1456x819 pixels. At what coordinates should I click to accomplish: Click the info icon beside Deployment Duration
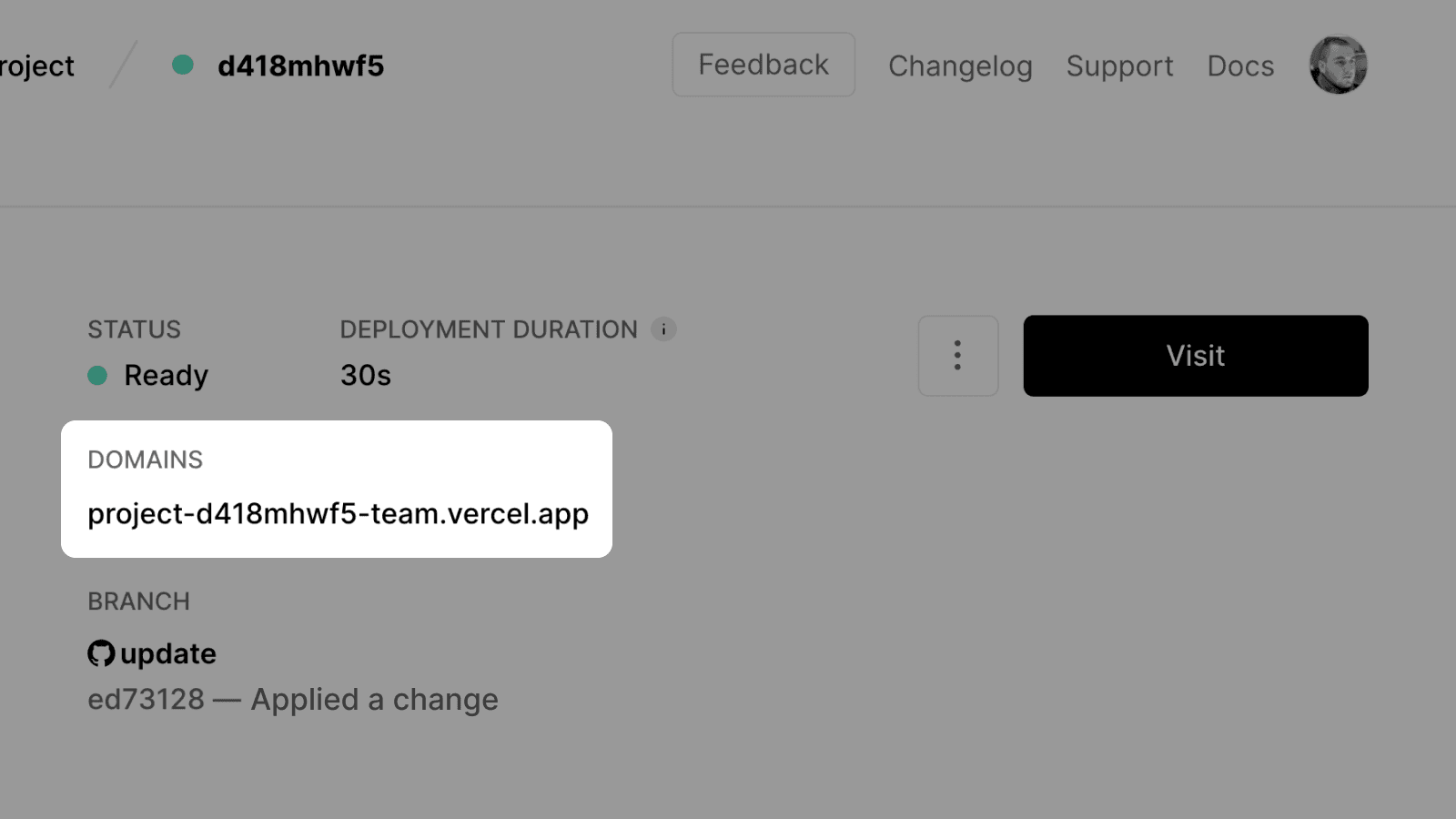click(x=663, y=329)
